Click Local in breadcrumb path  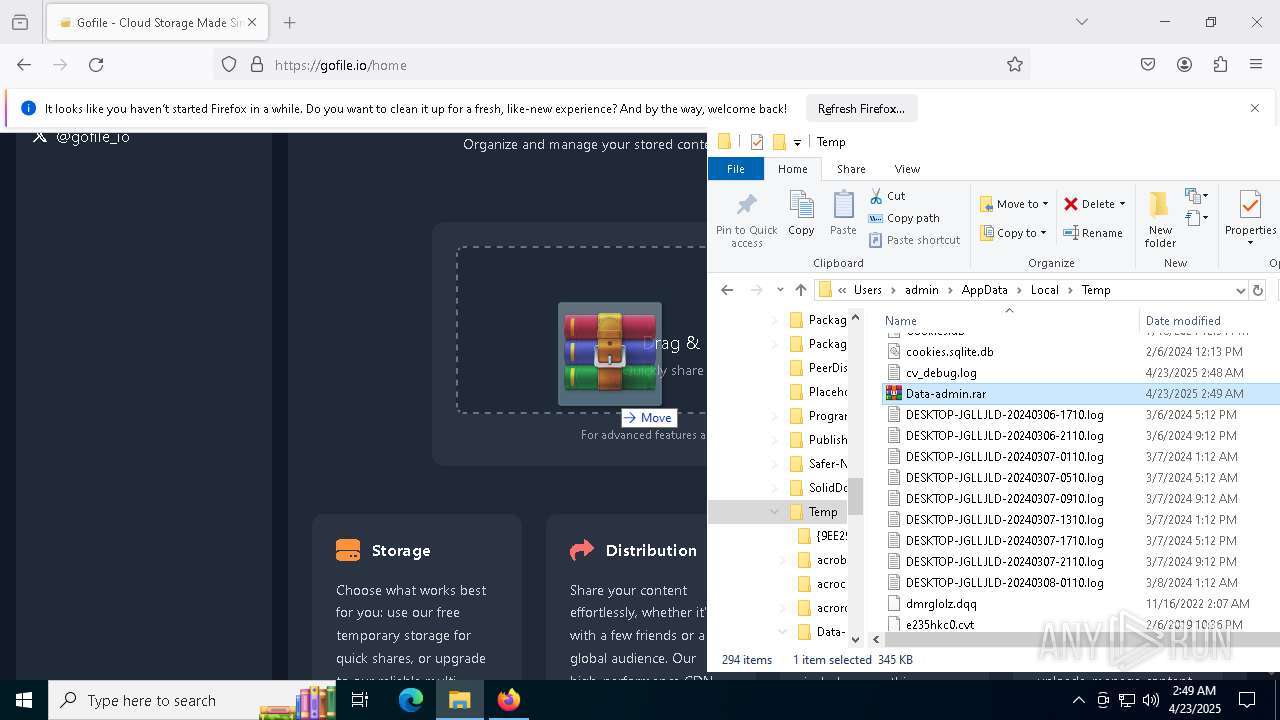[x=1044, y=290]
